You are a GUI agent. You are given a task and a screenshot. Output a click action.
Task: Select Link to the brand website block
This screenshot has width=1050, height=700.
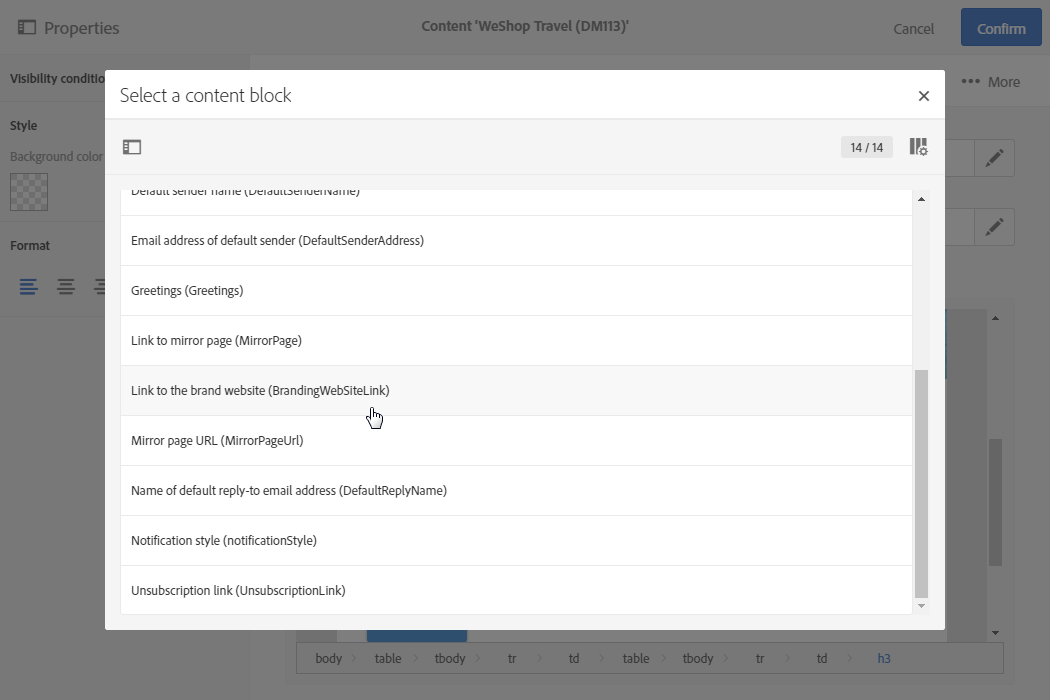[260, 391]
